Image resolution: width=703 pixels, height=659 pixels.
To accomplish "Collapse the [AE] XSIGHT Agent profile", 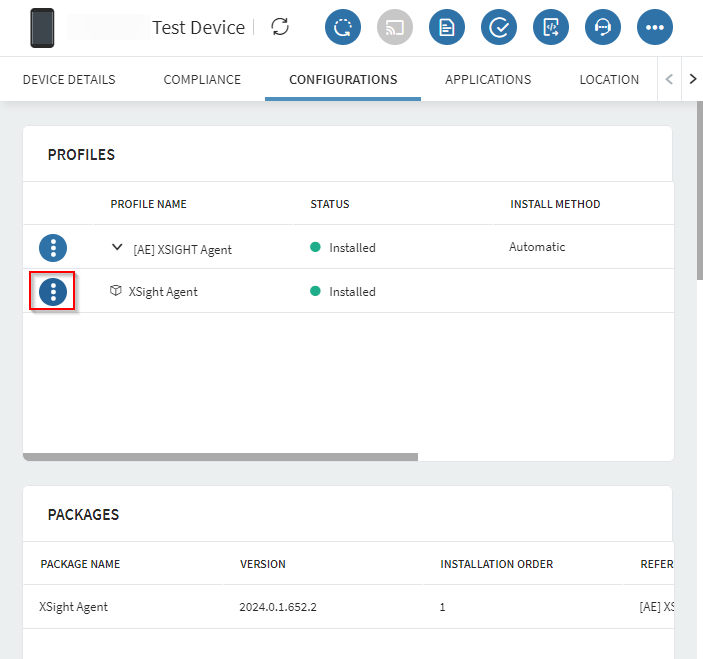I will (x=117, y=248).
